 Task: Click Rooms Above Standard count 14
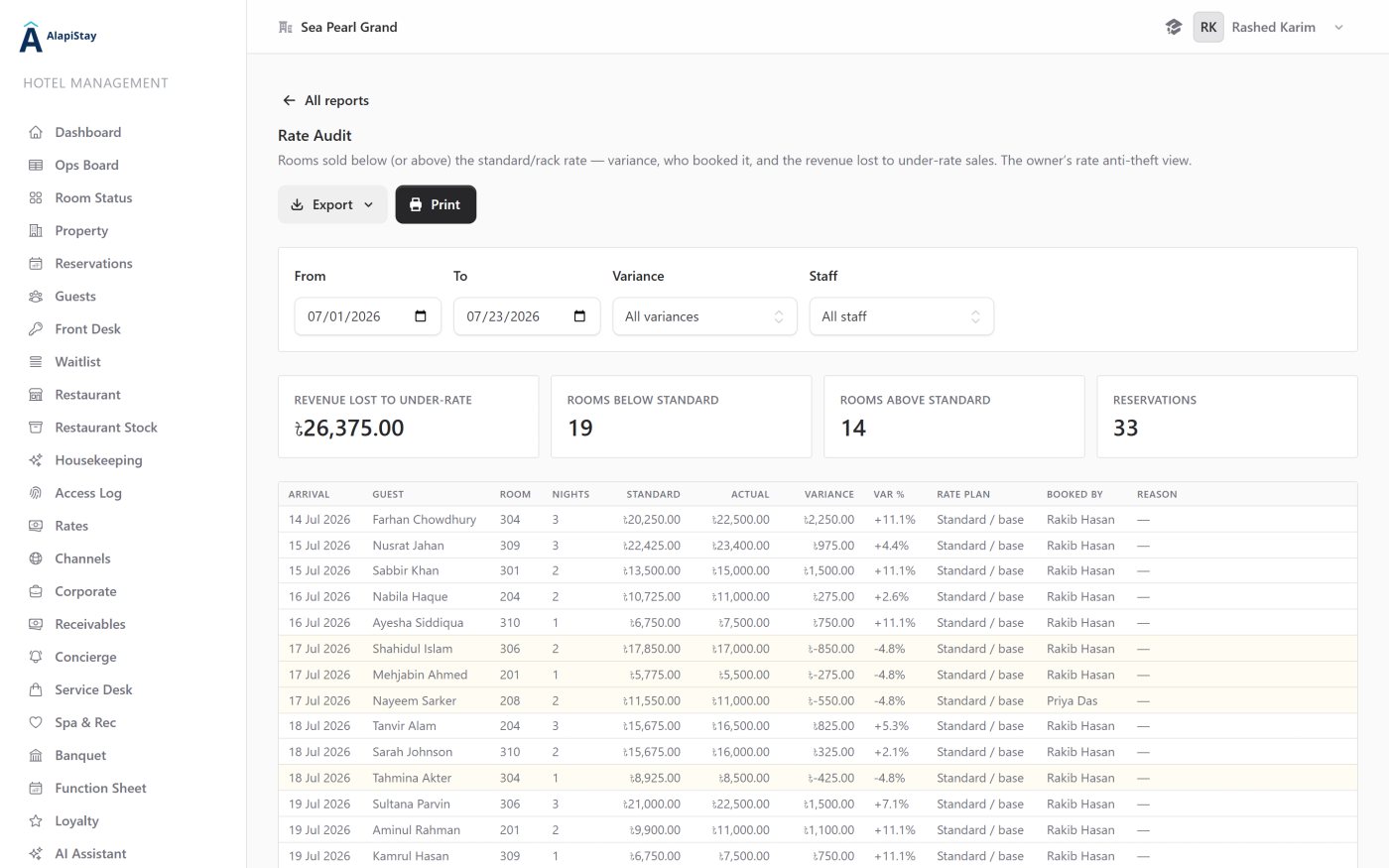coord(853,428)
